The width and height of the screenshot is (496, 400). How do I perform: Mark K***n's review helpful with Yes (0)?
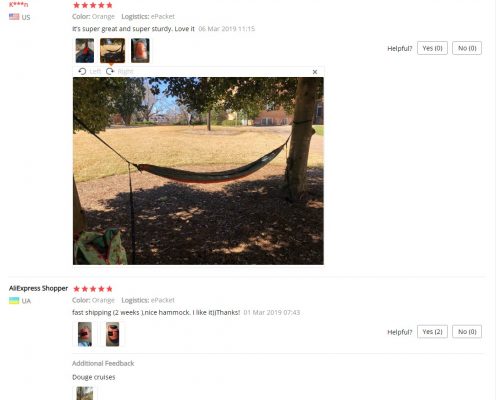pos(432,48)
